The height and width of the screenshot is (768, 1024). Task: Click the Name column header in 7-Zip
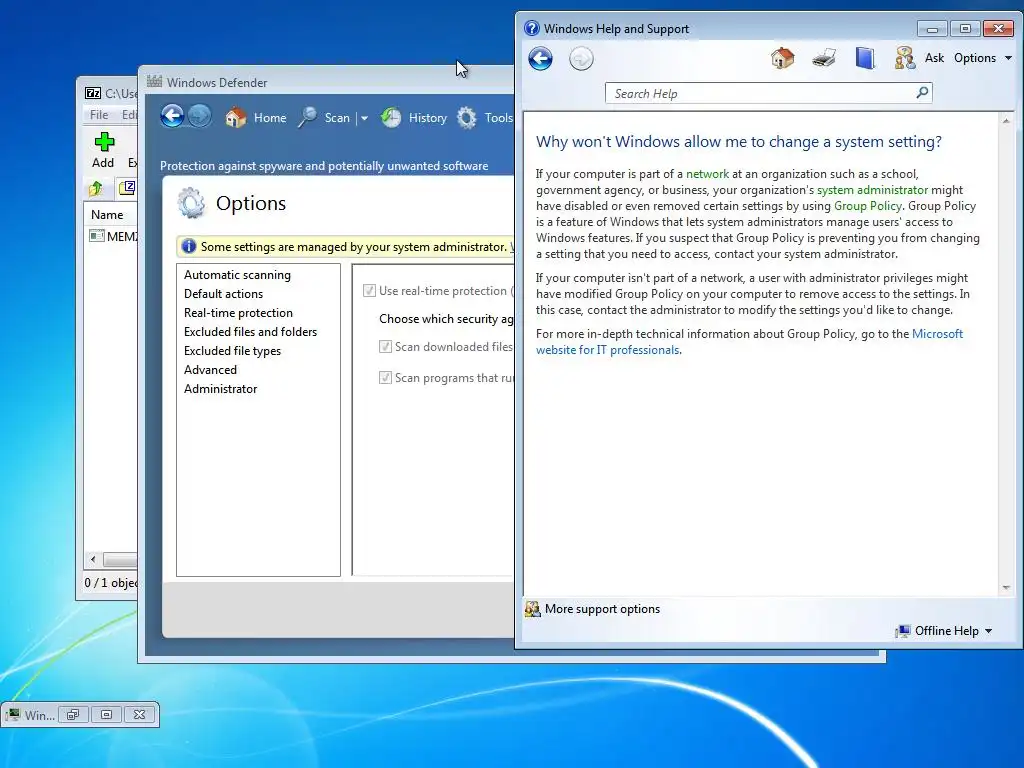[x=110, y=215]
